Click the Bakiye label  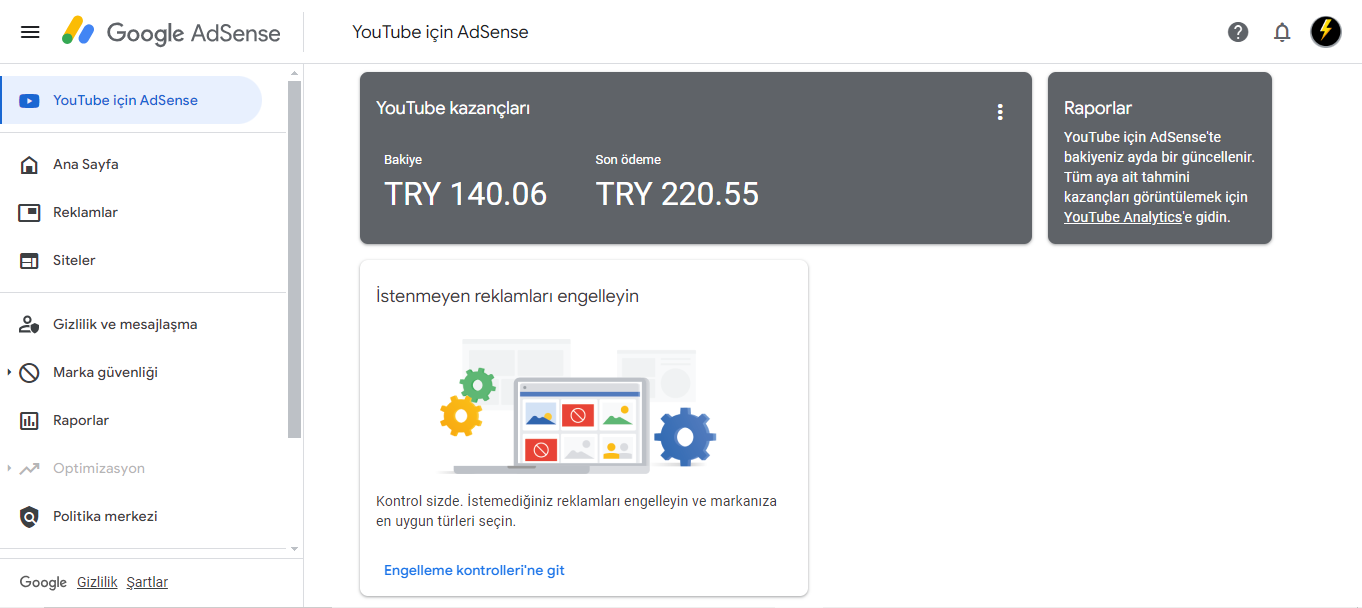click(x=403, y=159)
